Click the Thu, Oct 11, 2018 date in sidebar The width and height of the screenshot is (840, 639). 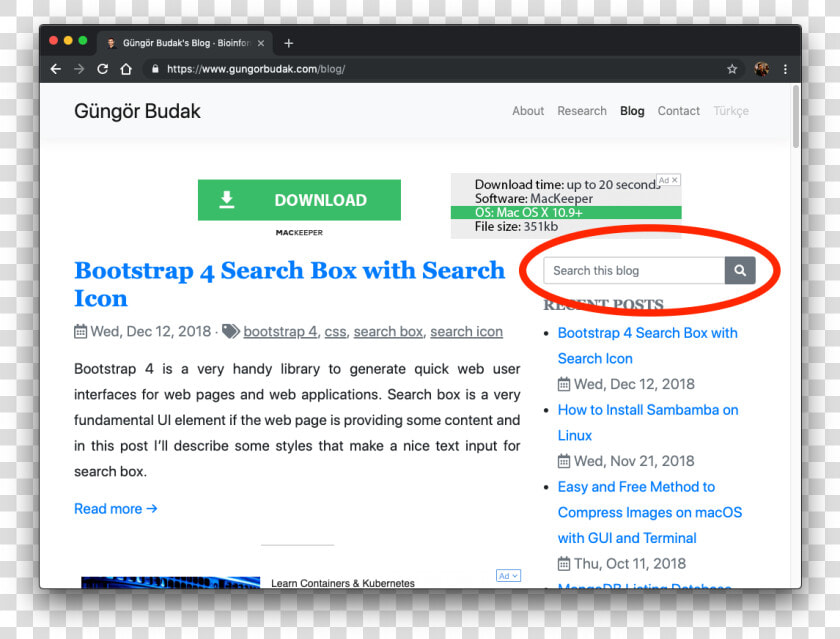pos(630,563)
